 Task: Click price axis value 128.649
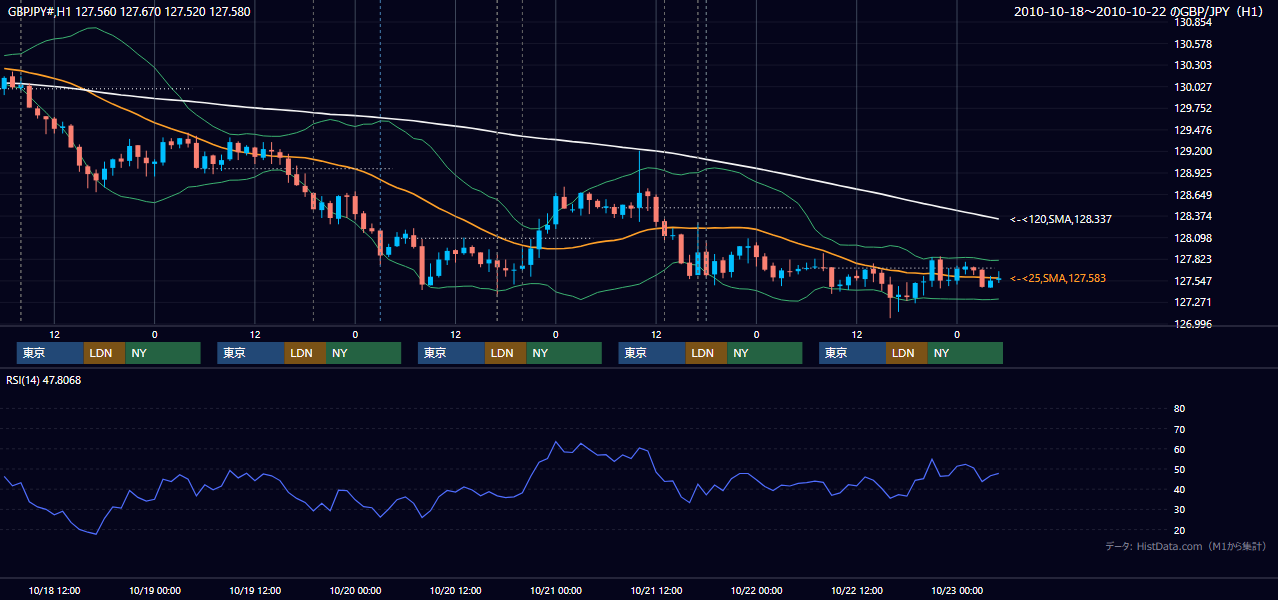1192,195
